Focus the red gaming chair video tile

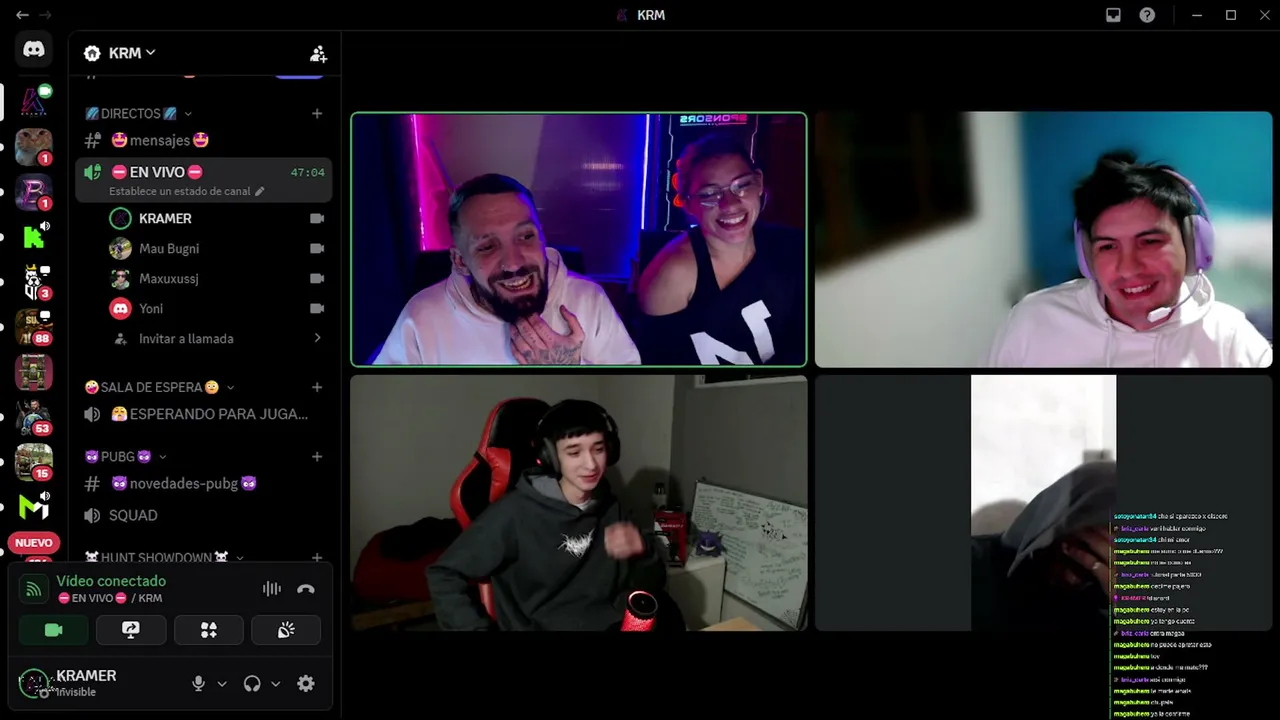[579, 503]
